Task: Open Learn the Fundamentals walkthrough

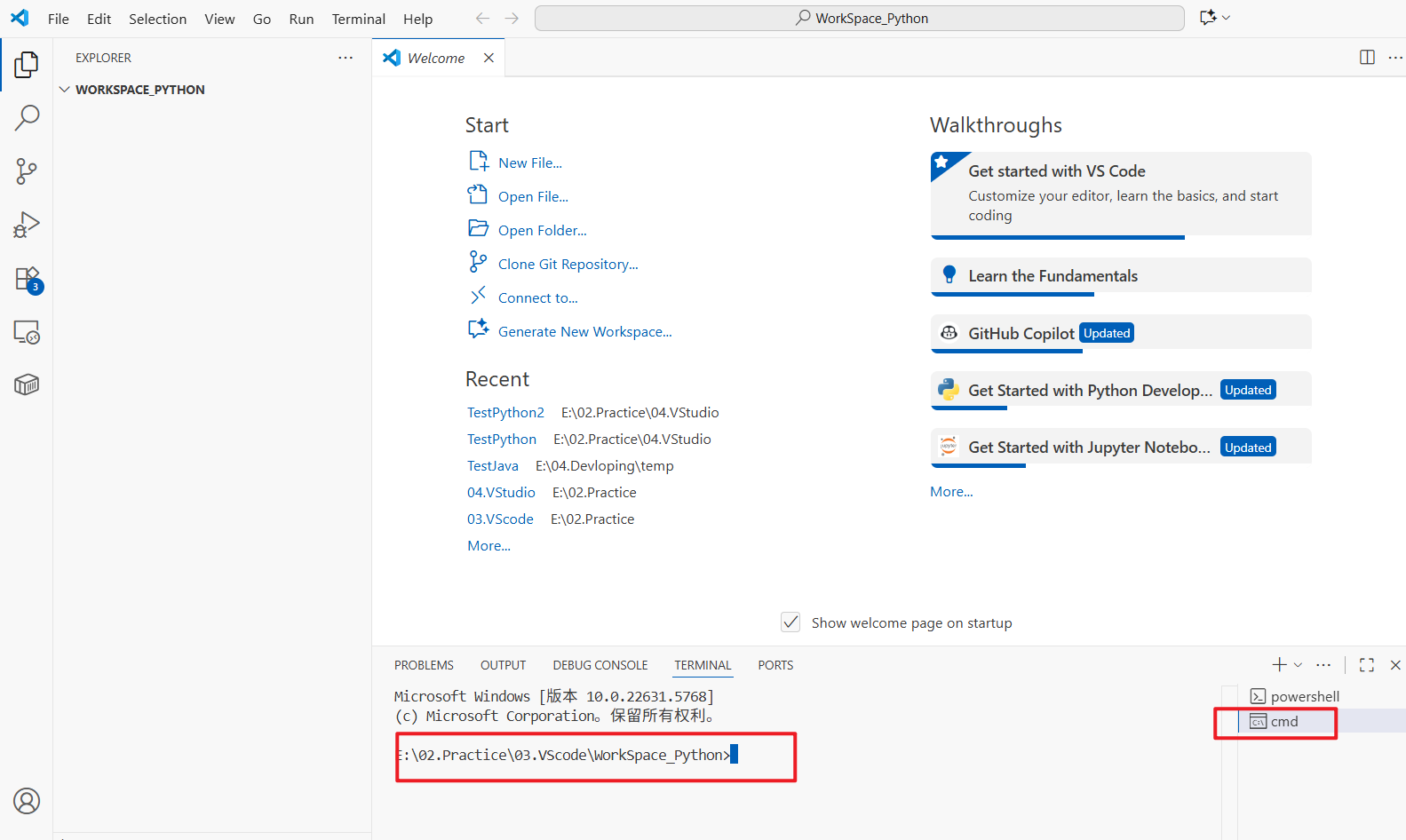Action: [1121, 276]
